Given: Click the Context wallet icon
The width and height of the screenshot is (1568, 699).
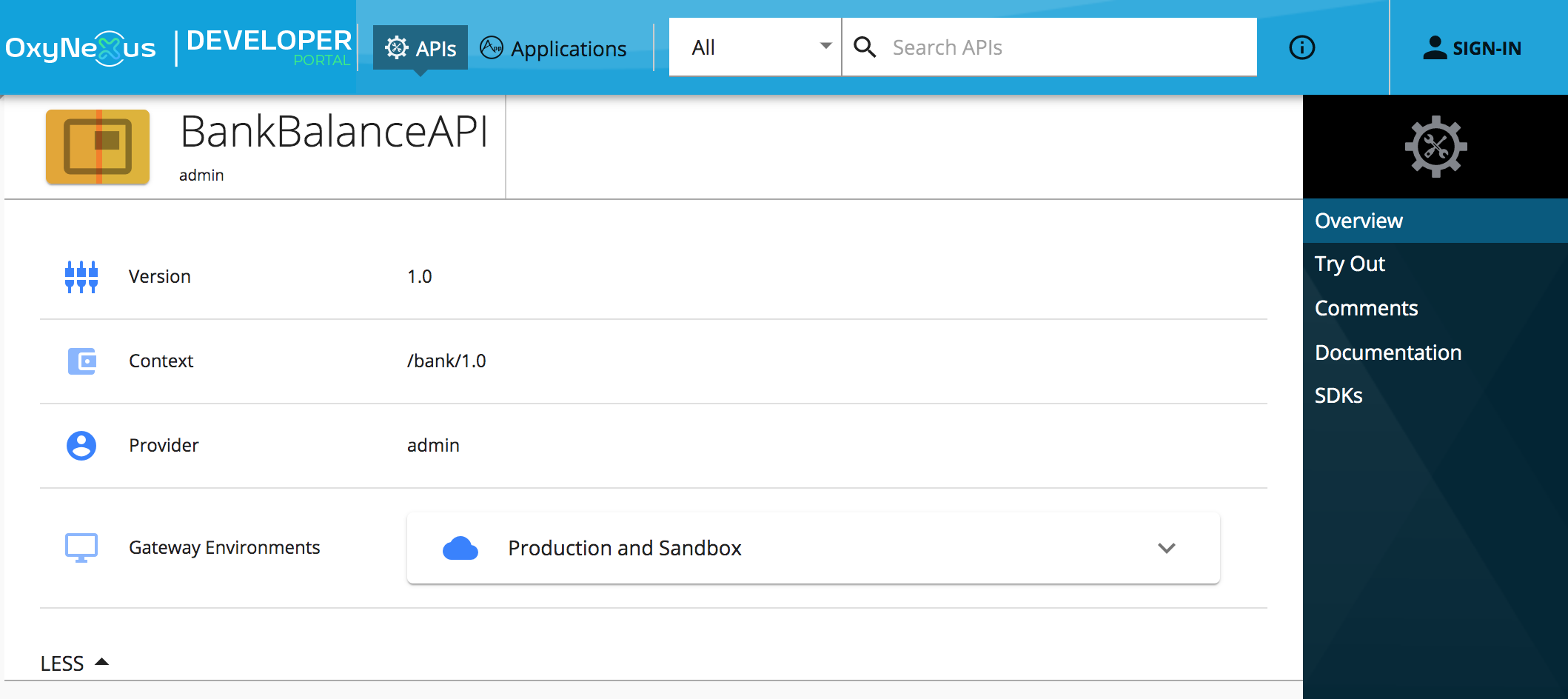Looking at the screenshot, I should tap(81, 361).
